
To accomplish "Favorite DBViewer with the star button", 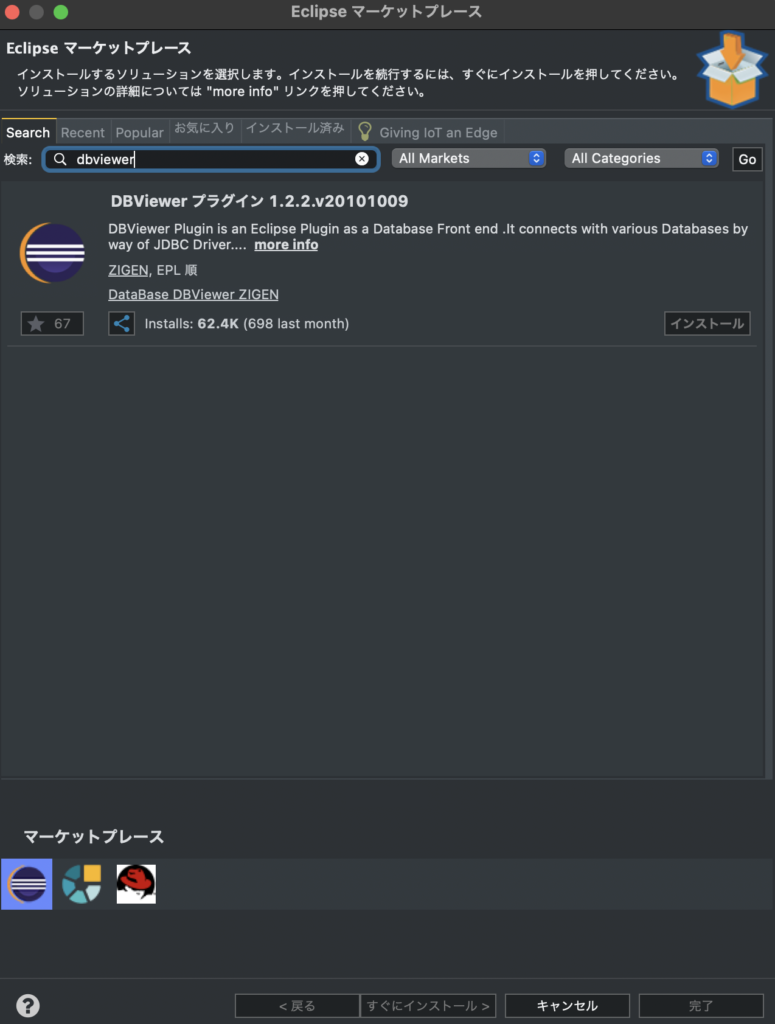I will [x=52, y=323].
